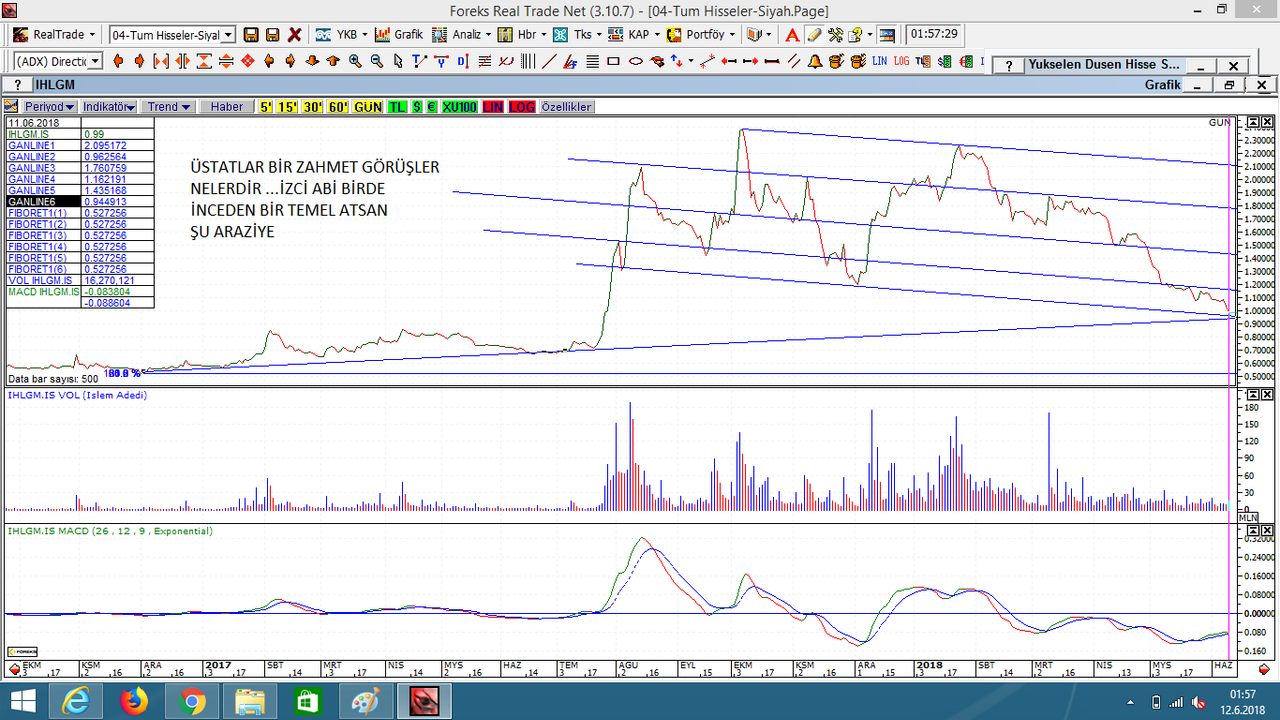Screen dimensions: 1280x720
Task: Open Chrome from the taskbar
Action: click(194, 701)
